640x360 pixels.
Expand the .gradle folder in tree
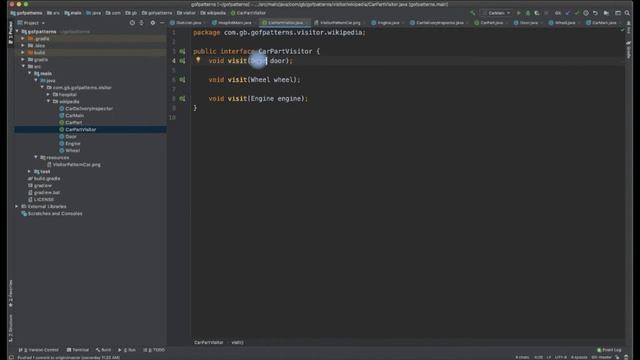pyautogui.click(x=23, y=38)
